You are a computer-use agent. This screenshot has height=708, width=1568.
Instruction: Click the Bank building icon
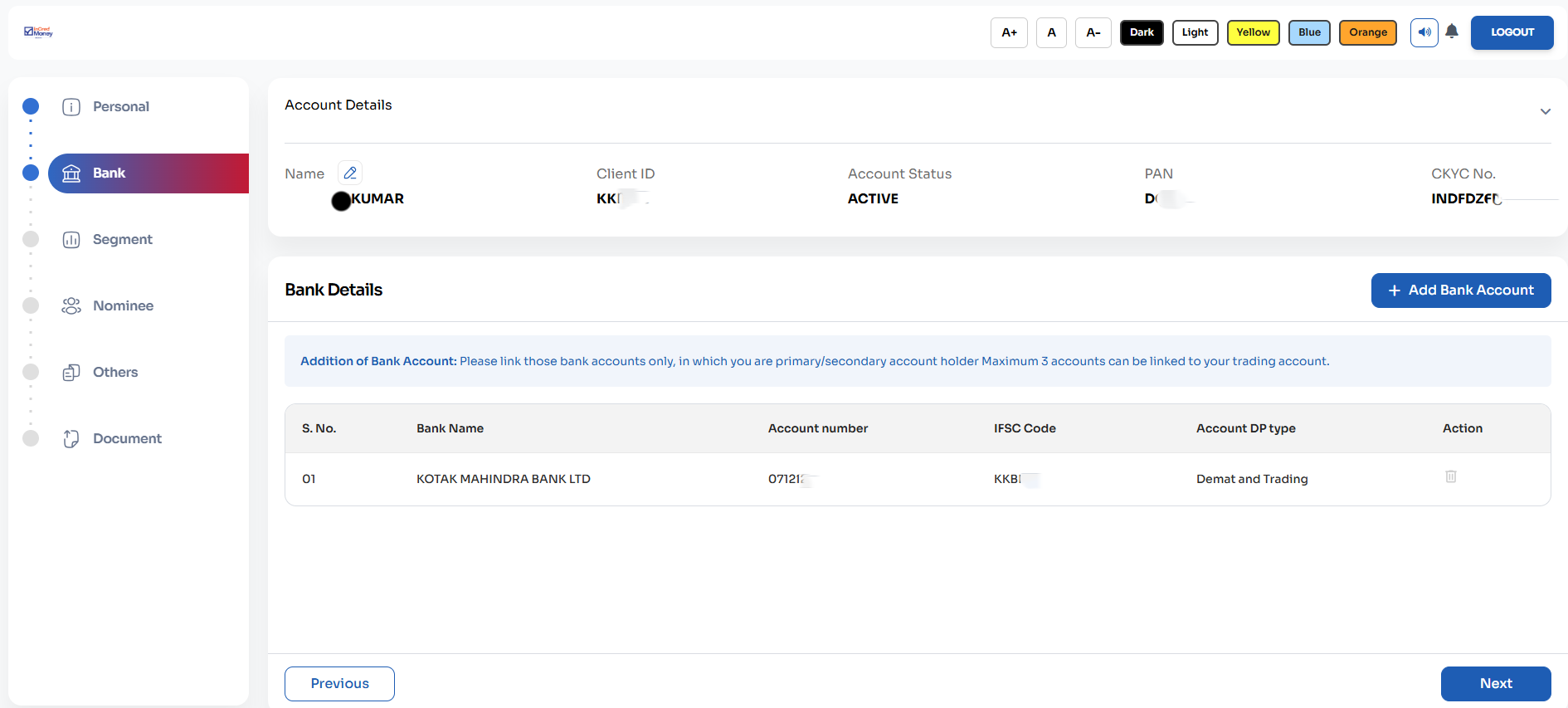[71, 173]
